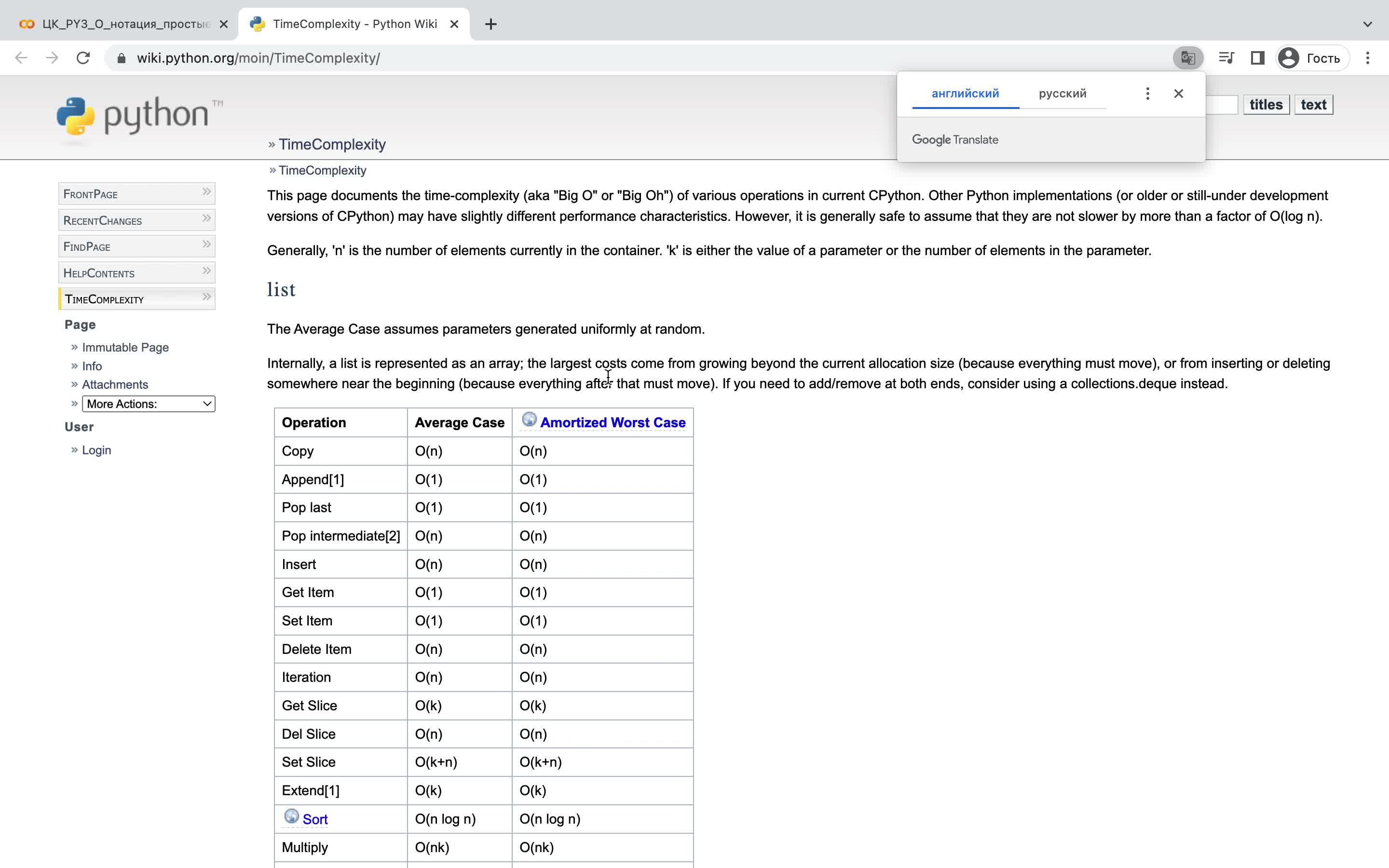Go back to the previous page
The image size is (1389, 868).
click(x=21, y=58)
